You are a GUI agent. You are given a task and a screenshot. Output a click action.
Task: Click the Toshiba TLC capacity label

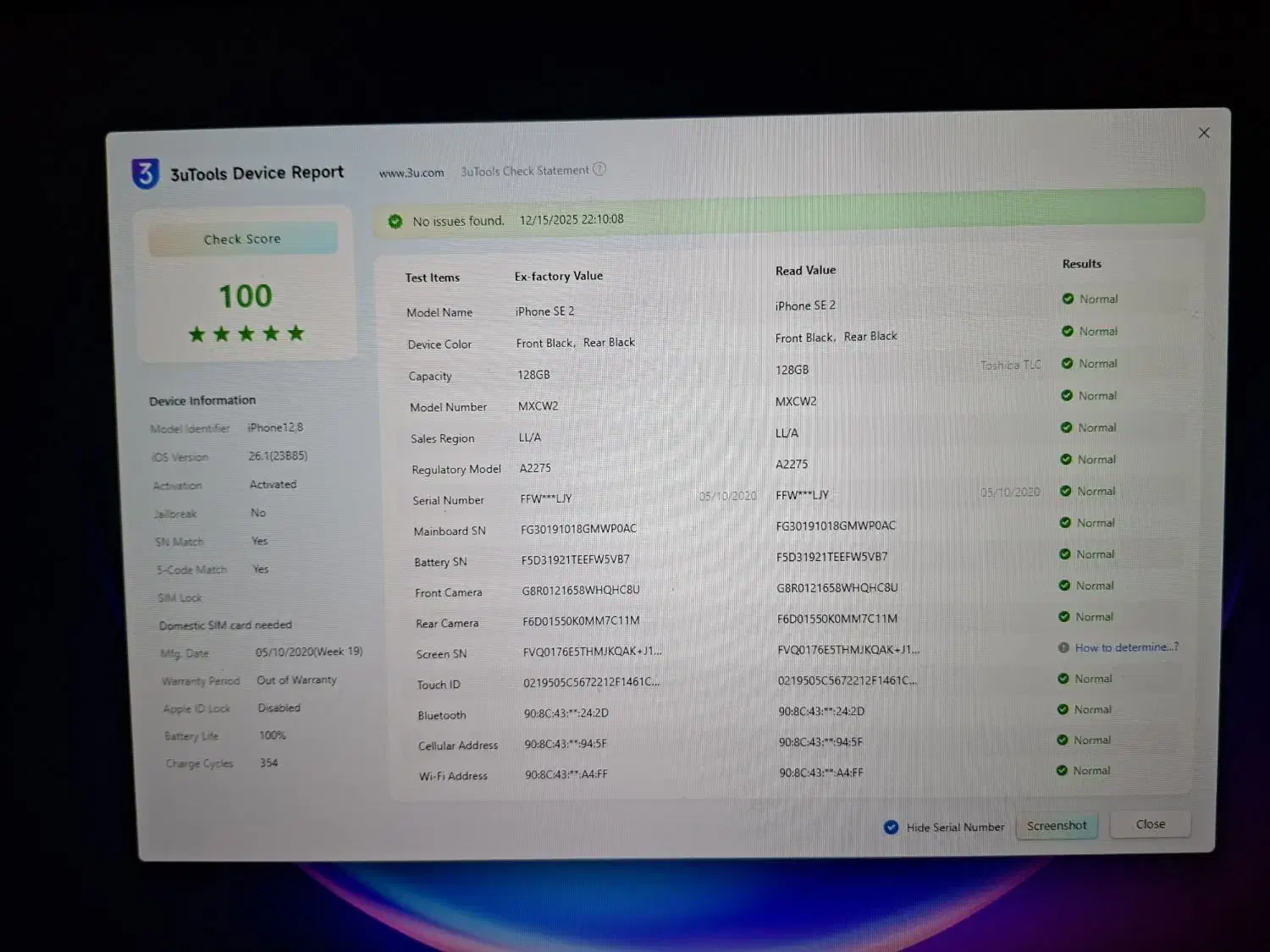[1010, 365]
